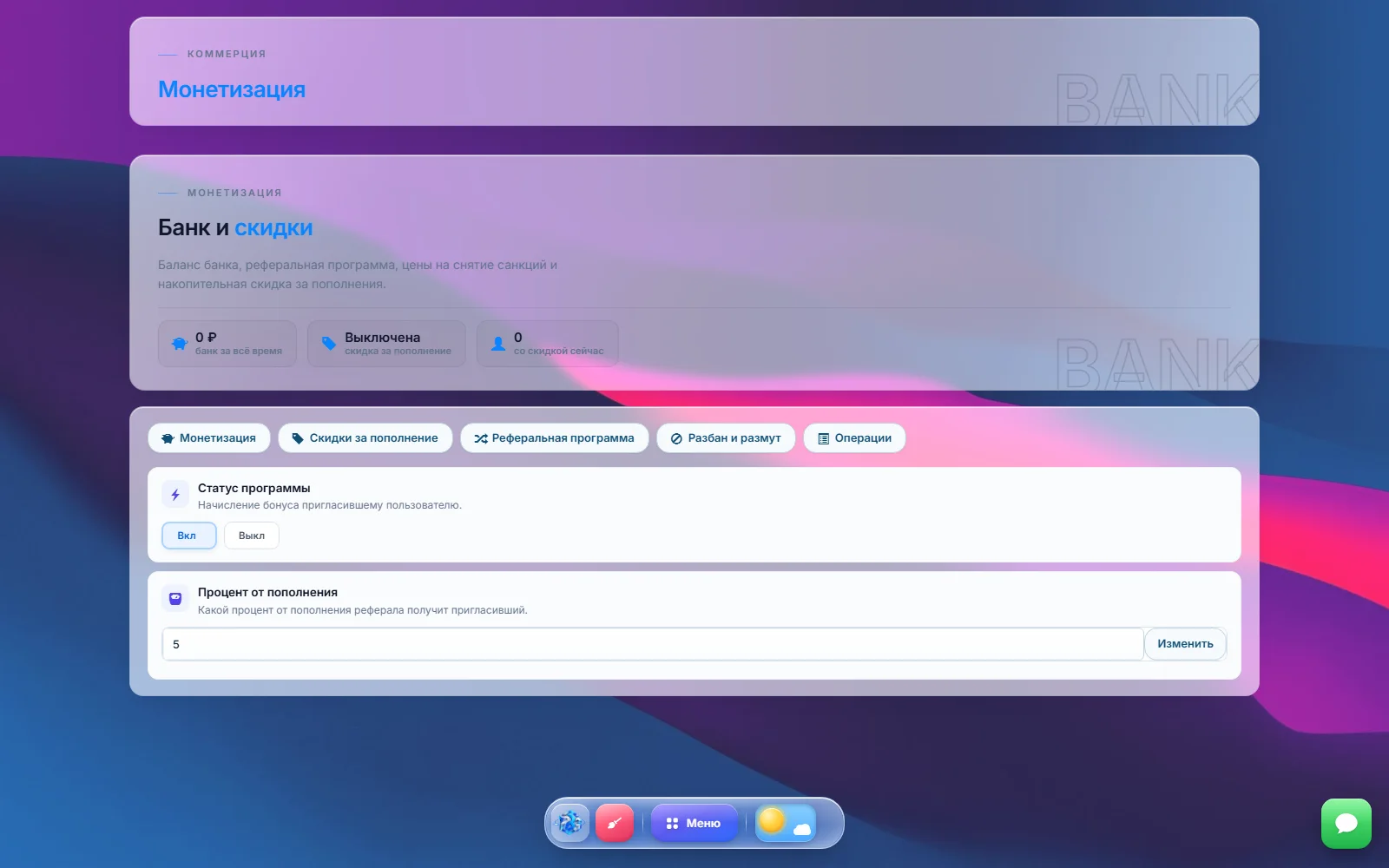The height and width of the screenshot is (868, 1389).
Task: Turn the referral program on with 'Вкл'
Action: coord(188,536)
